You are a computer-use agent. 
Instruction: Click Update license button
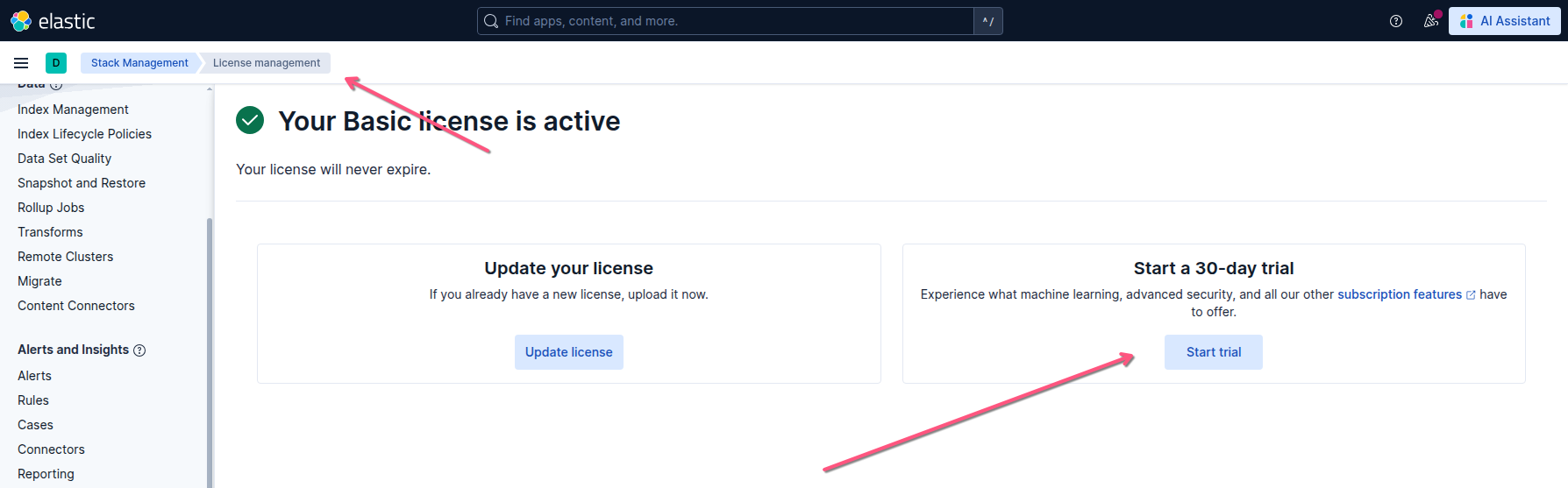[569, 352]
